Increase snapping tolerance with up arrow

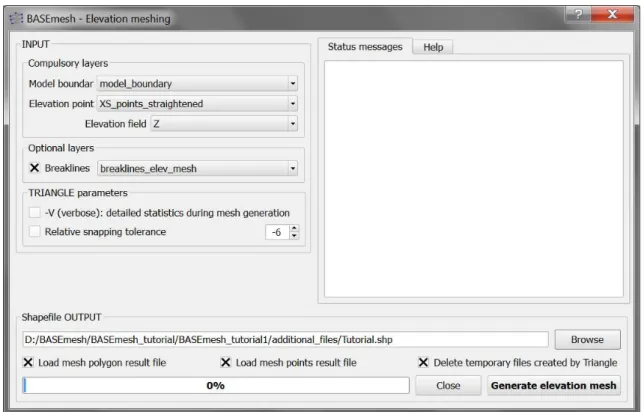pyautogui.click(x=294, y=228)
